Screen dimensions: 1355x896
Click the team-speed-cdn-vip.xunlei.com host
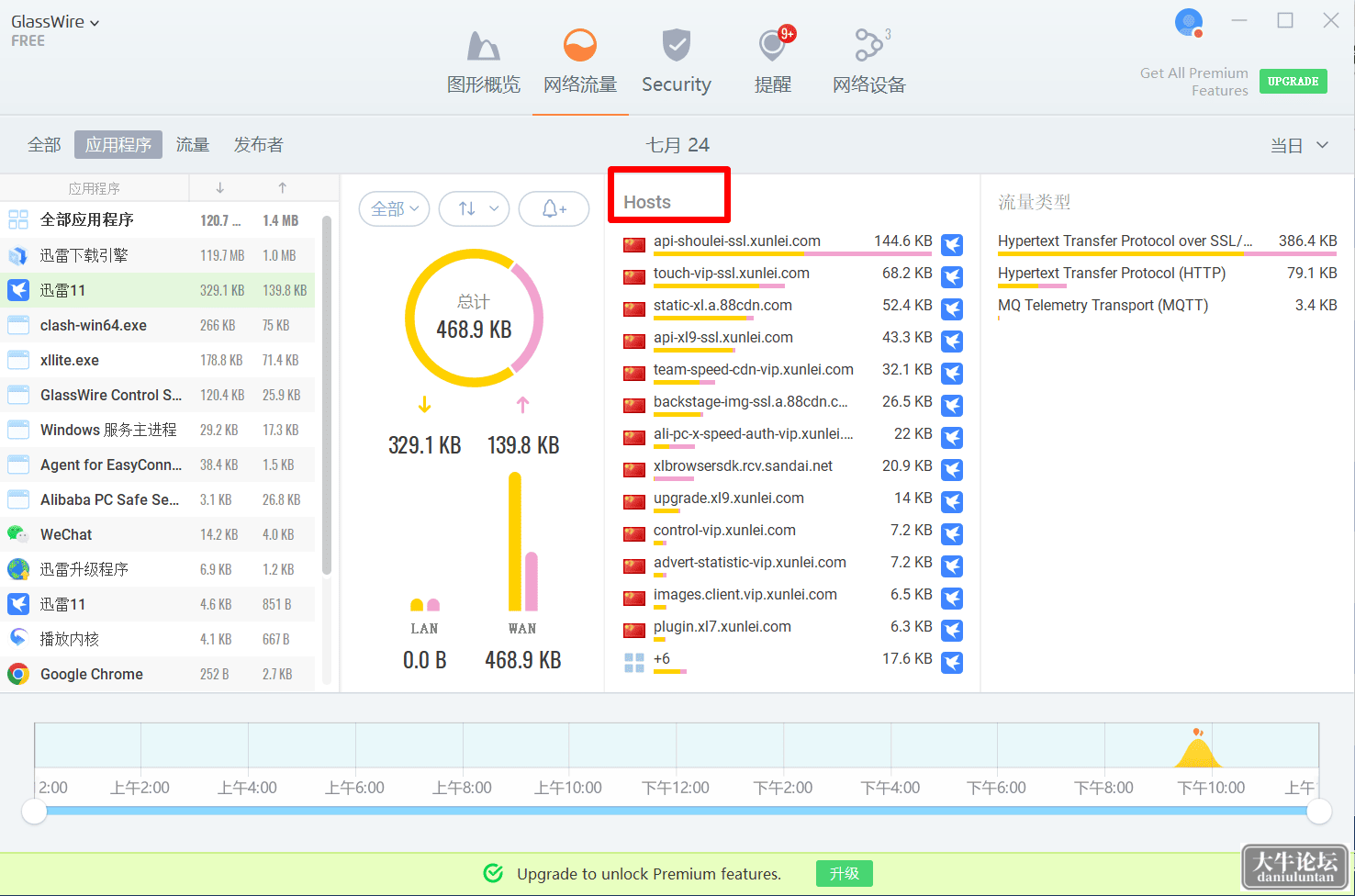[754, 370]
